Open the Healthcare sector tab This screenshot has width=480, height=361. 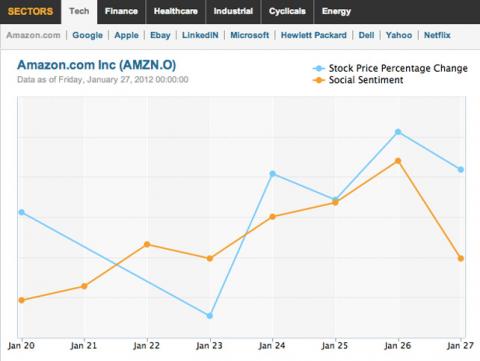pos(176,12)
